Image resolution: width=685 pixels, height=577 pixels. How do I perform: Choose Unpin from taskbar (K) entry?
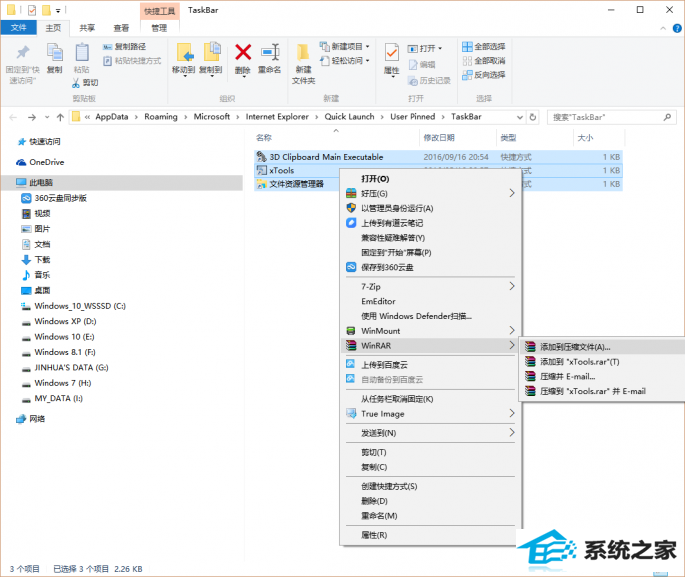[x=431, y=399]
